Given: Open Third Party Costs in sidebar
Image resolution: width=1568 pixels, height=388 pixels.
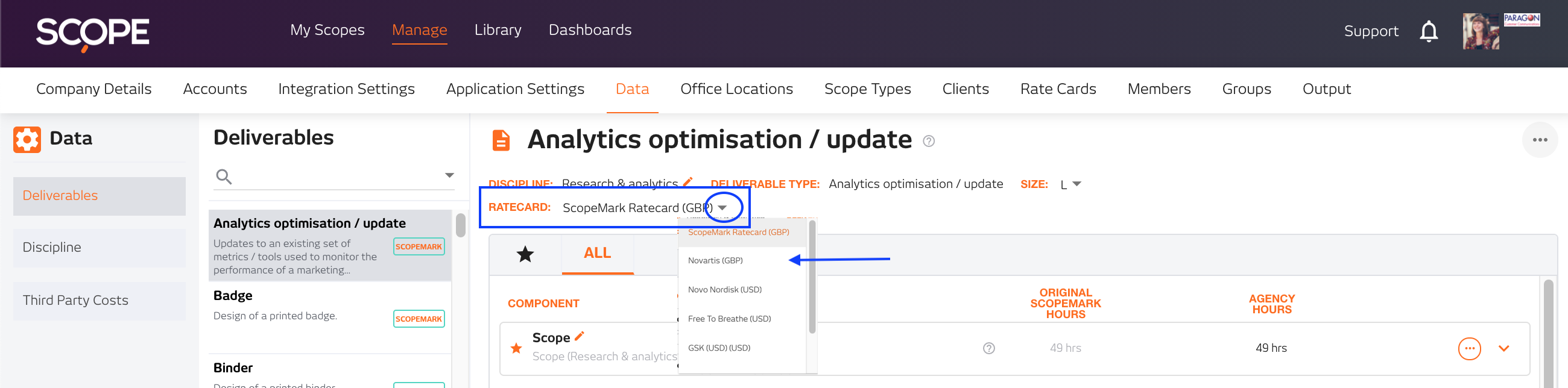Looking at the screenshot, I should click(100, 301).
